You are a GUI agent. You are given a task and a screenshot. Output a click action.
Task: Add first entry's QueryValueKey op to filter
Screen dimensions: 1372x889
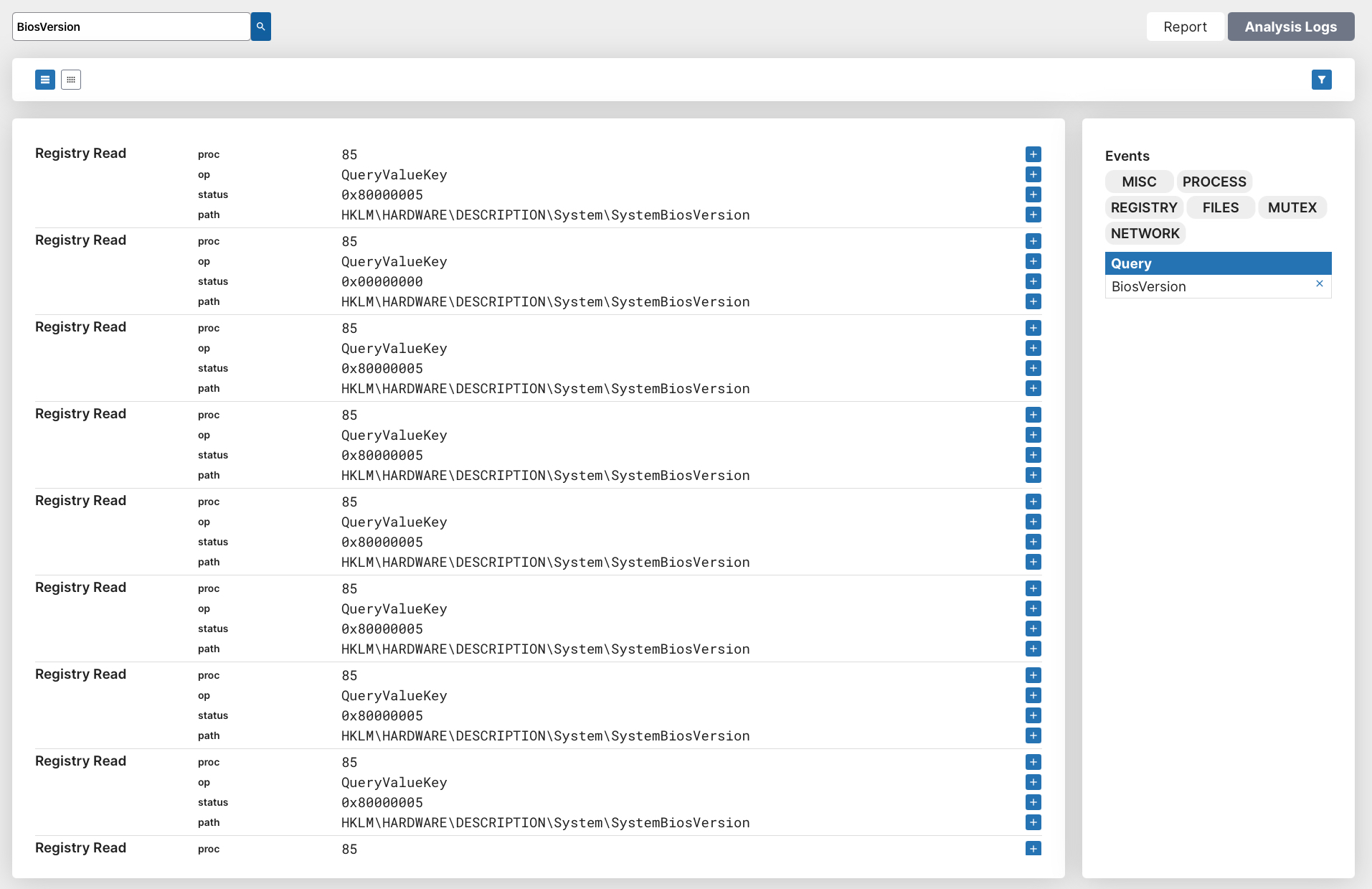(x=1033, y=174)
